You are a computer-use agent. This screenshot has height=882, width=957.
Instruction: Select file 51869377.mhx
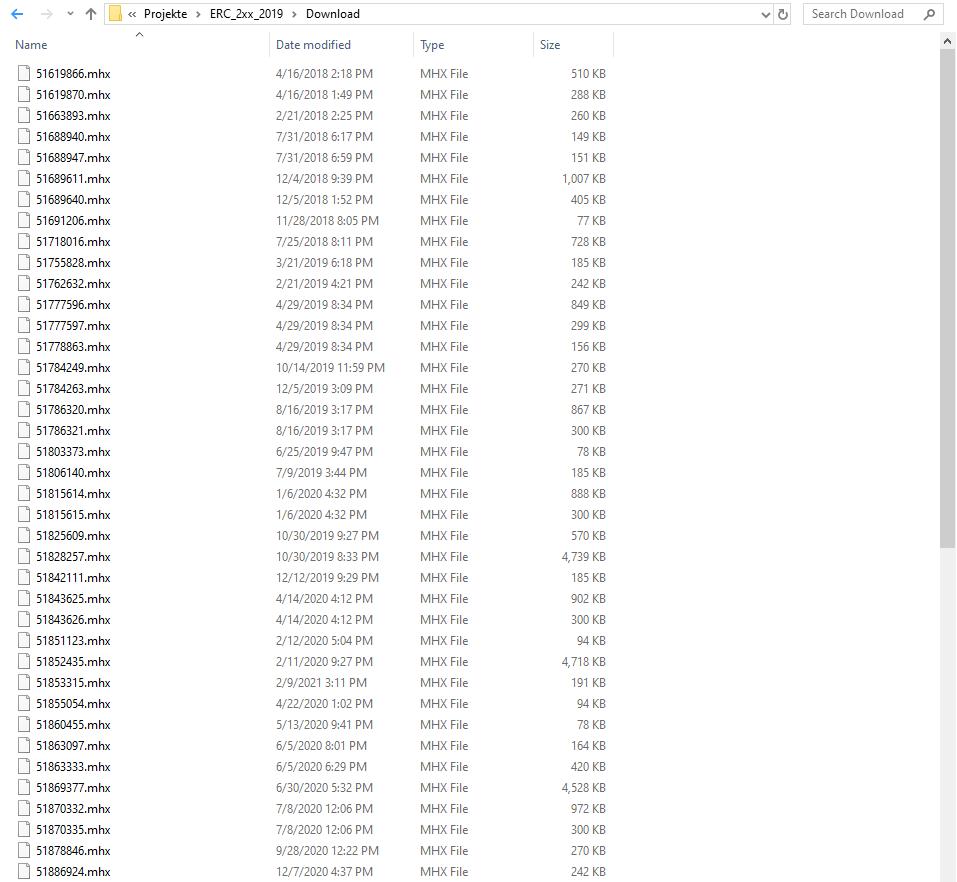coord(73,787)
